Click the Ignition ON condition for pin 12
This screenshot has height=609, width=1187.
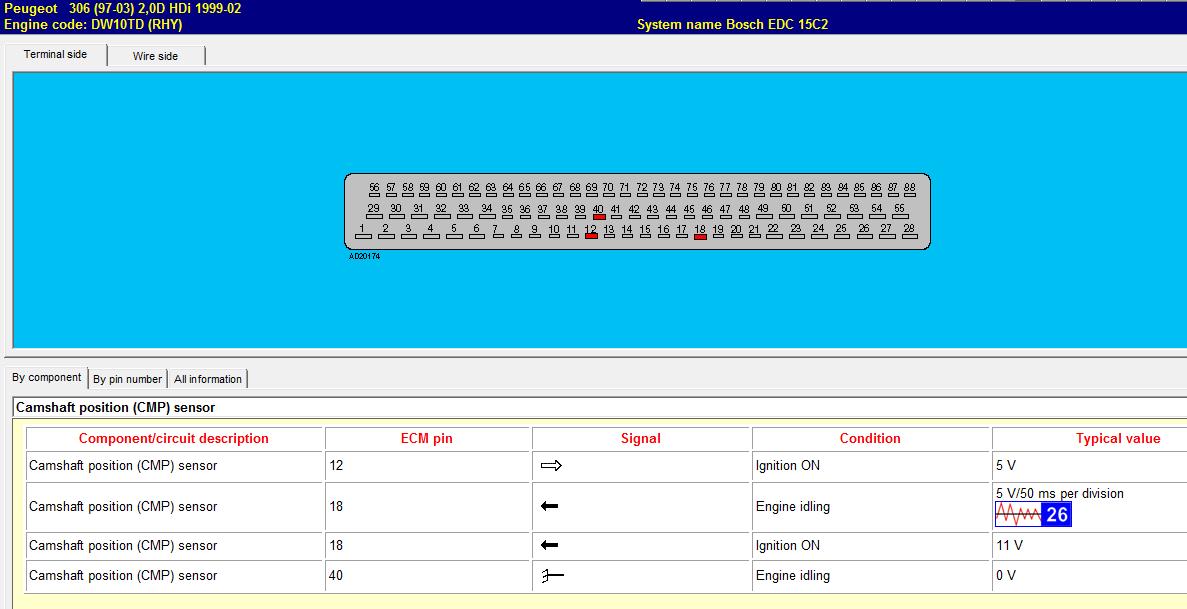click(787, 466)
